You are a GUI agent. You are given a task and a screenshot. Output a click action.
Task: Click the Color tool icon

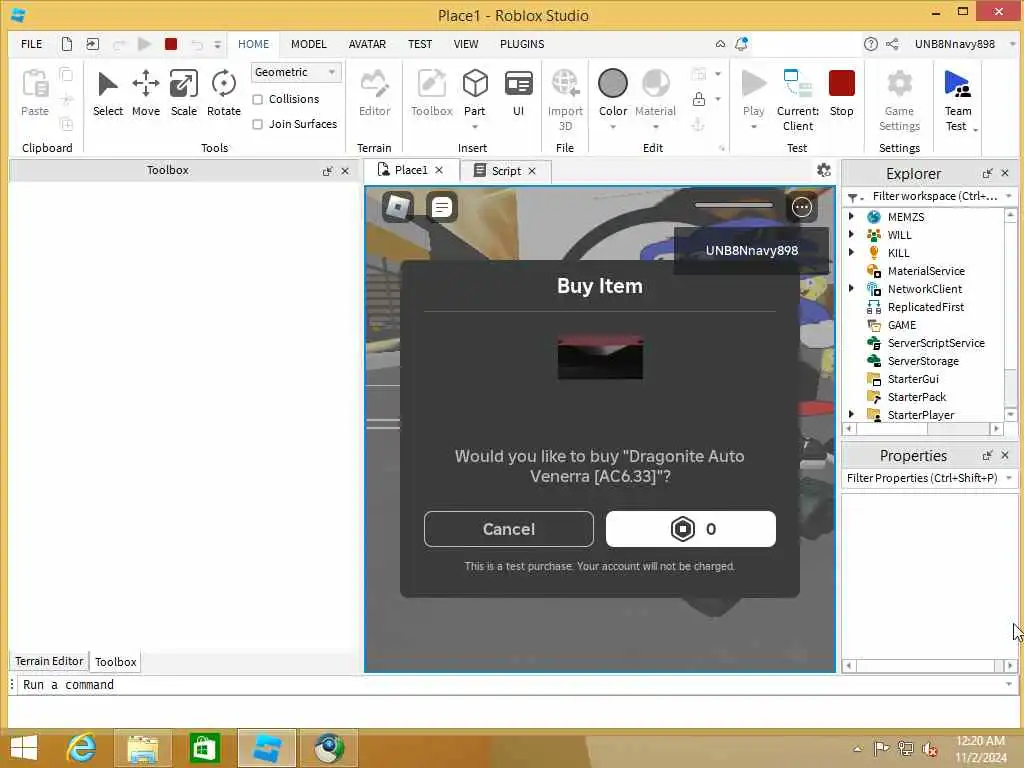click(x=613, y=84)
